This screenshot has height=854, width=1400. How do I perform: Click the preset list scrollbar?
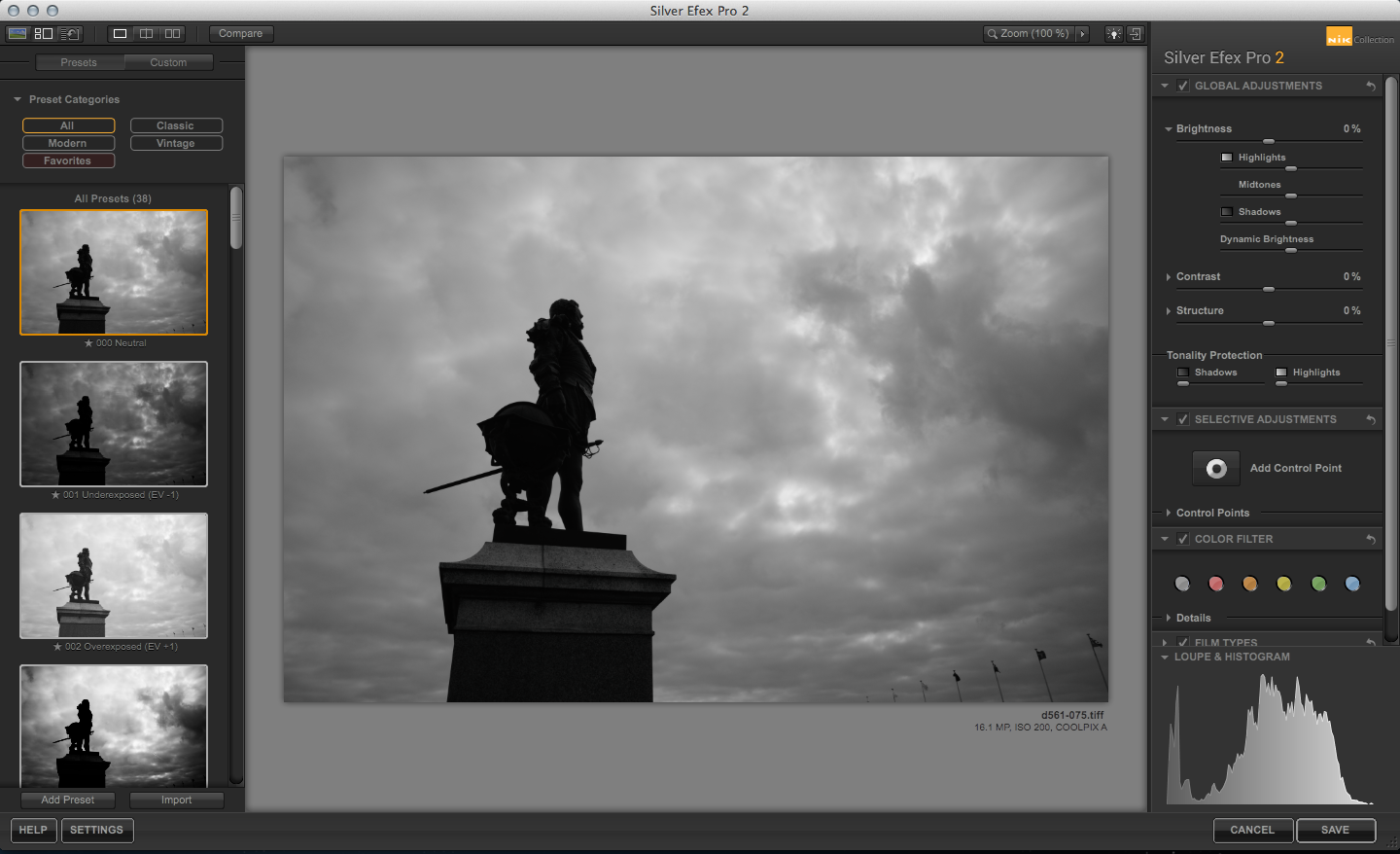coord(236,218)
